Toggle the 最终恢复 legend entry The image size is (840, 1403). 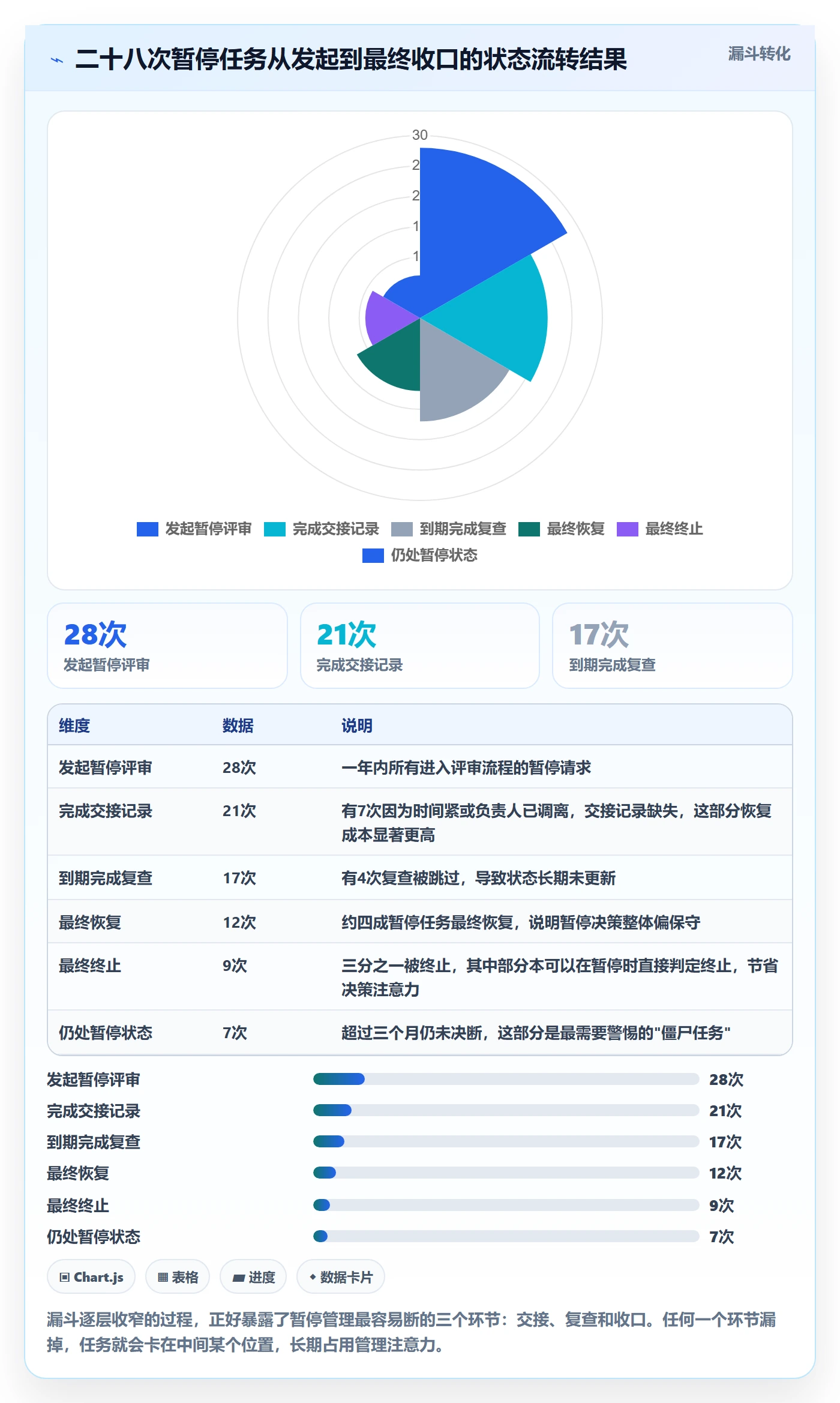[561, 529]
